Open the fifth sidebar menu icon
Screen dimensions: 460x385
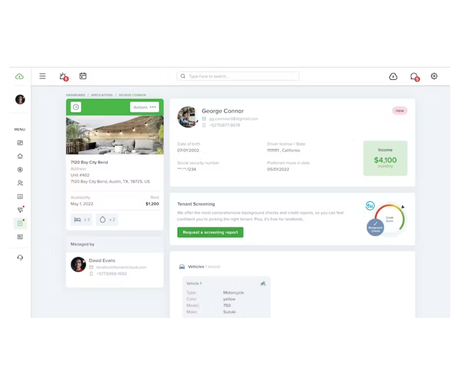(x=20, y=196)
